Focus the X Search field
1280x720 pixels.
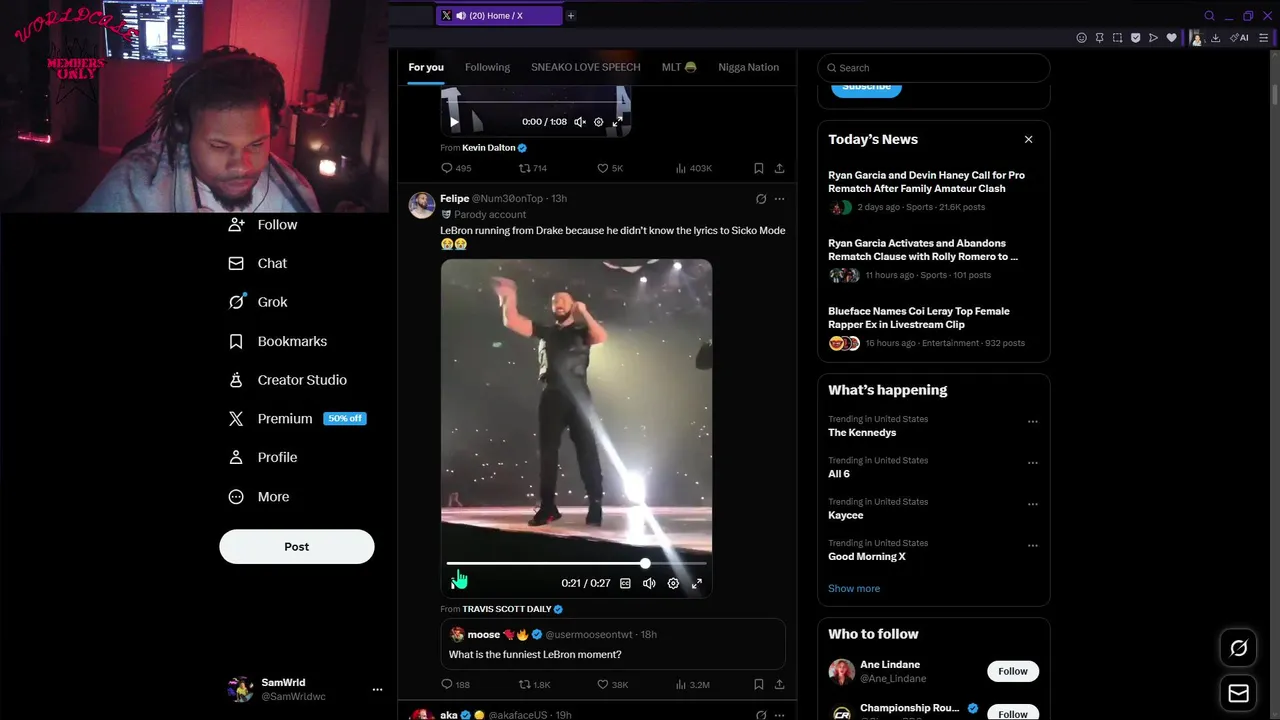934,68
